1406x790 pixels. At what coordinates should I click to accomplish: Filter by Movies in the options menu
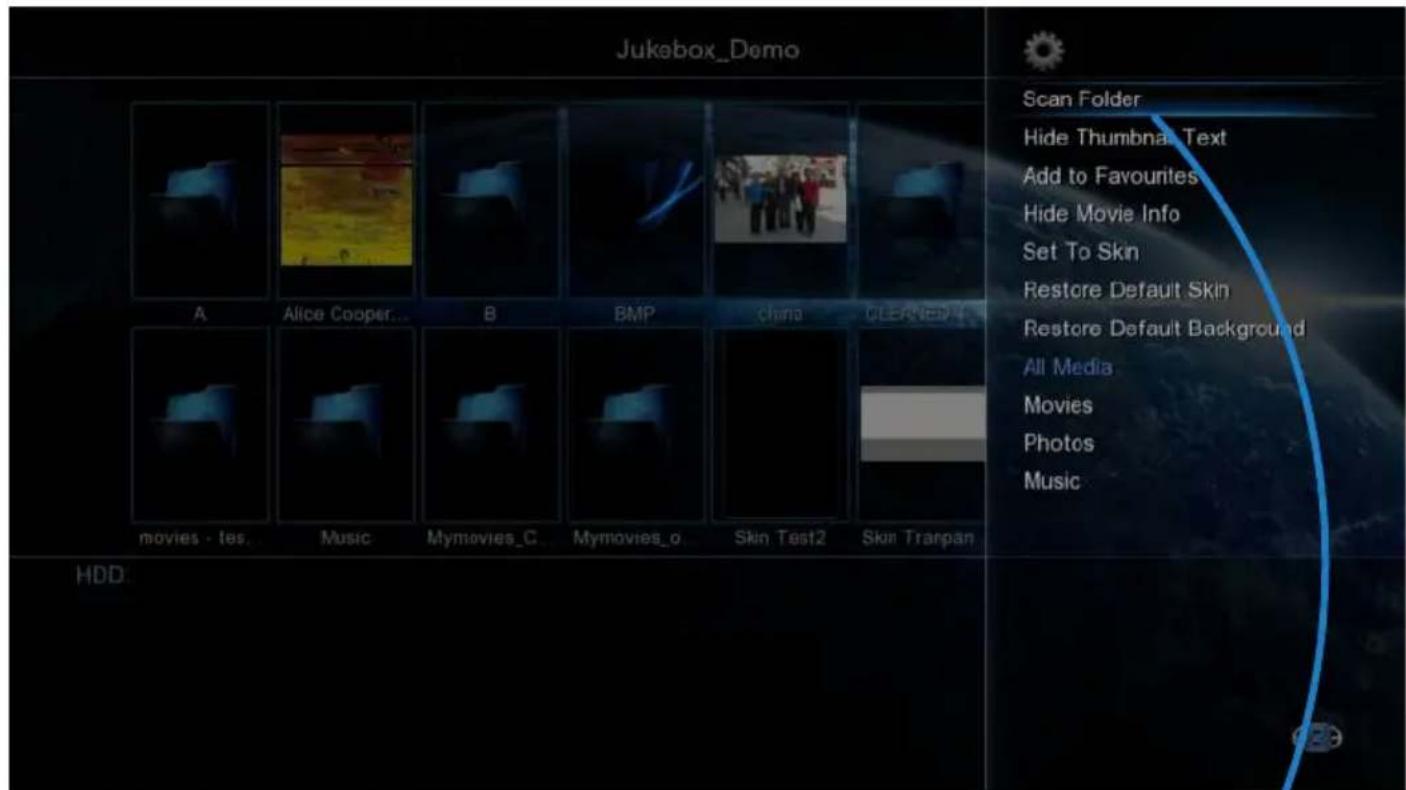point(1057,405)
